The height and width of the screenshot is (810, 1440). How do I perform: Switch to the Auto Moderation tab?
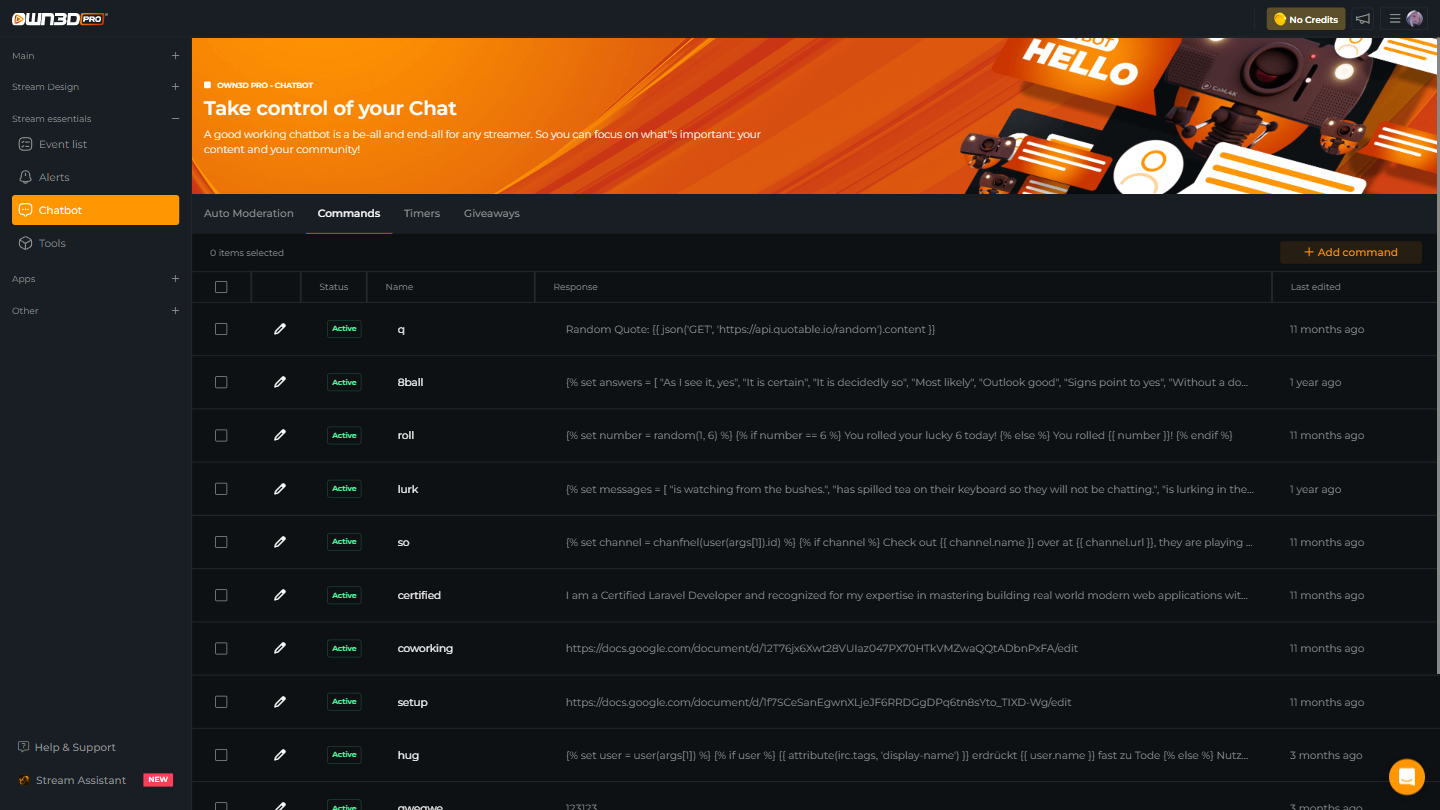pyautogui.click(x=249, y=213)
